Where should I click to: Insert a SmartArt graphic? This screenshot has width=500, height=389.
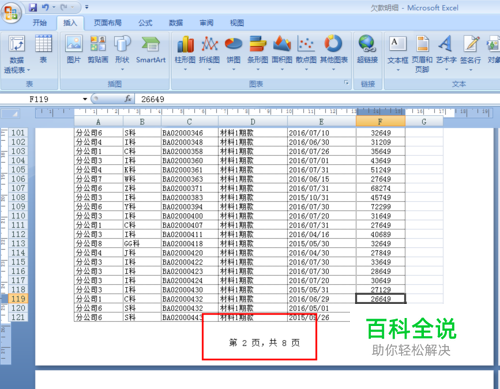pyautogui.click(x=151, y=49)
